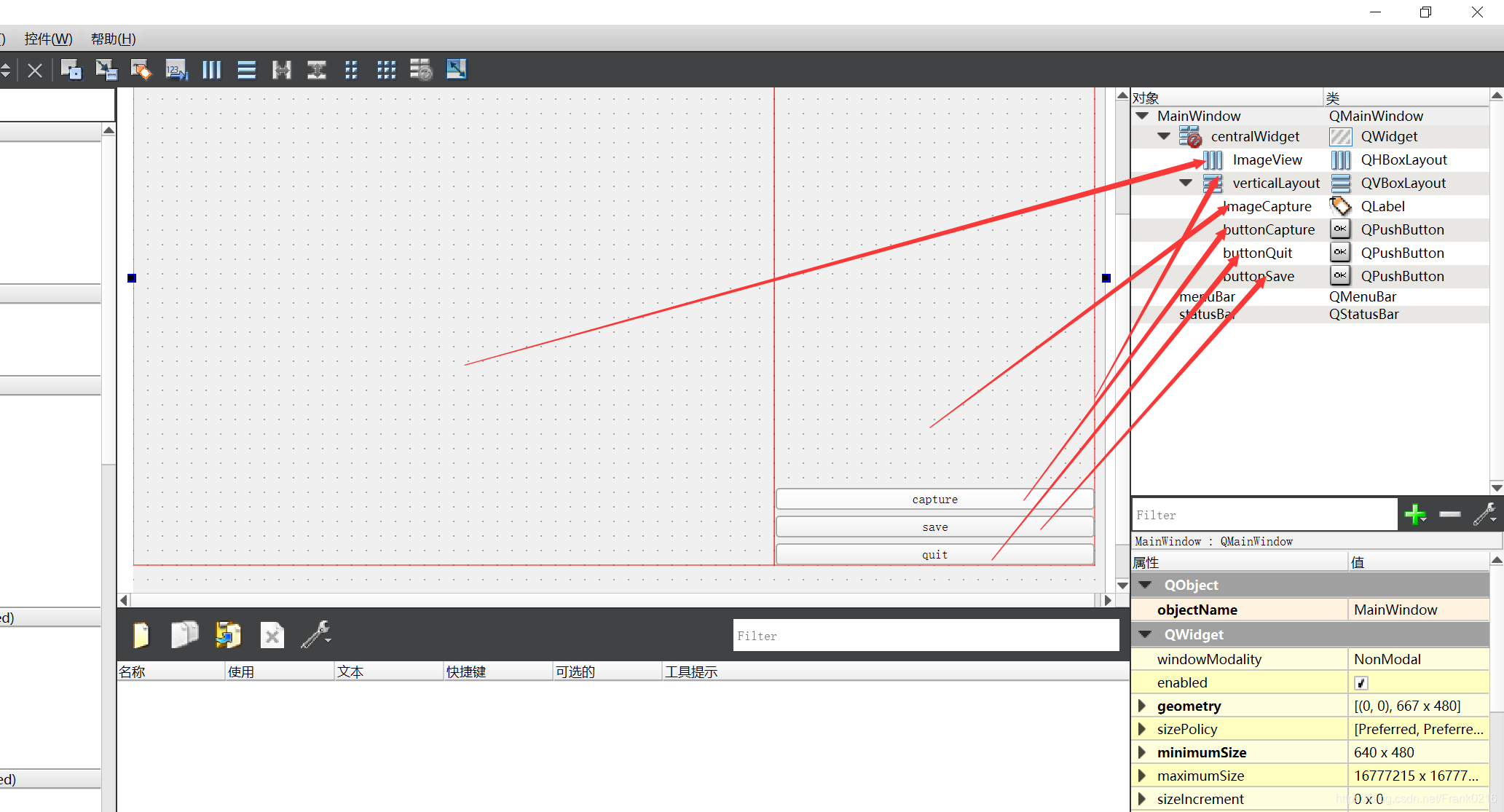This screenshot has height=812, width=1504.
Task: Apply horizontal layout from toolbar
Action: pyautogui.click(x=211, y=70)
